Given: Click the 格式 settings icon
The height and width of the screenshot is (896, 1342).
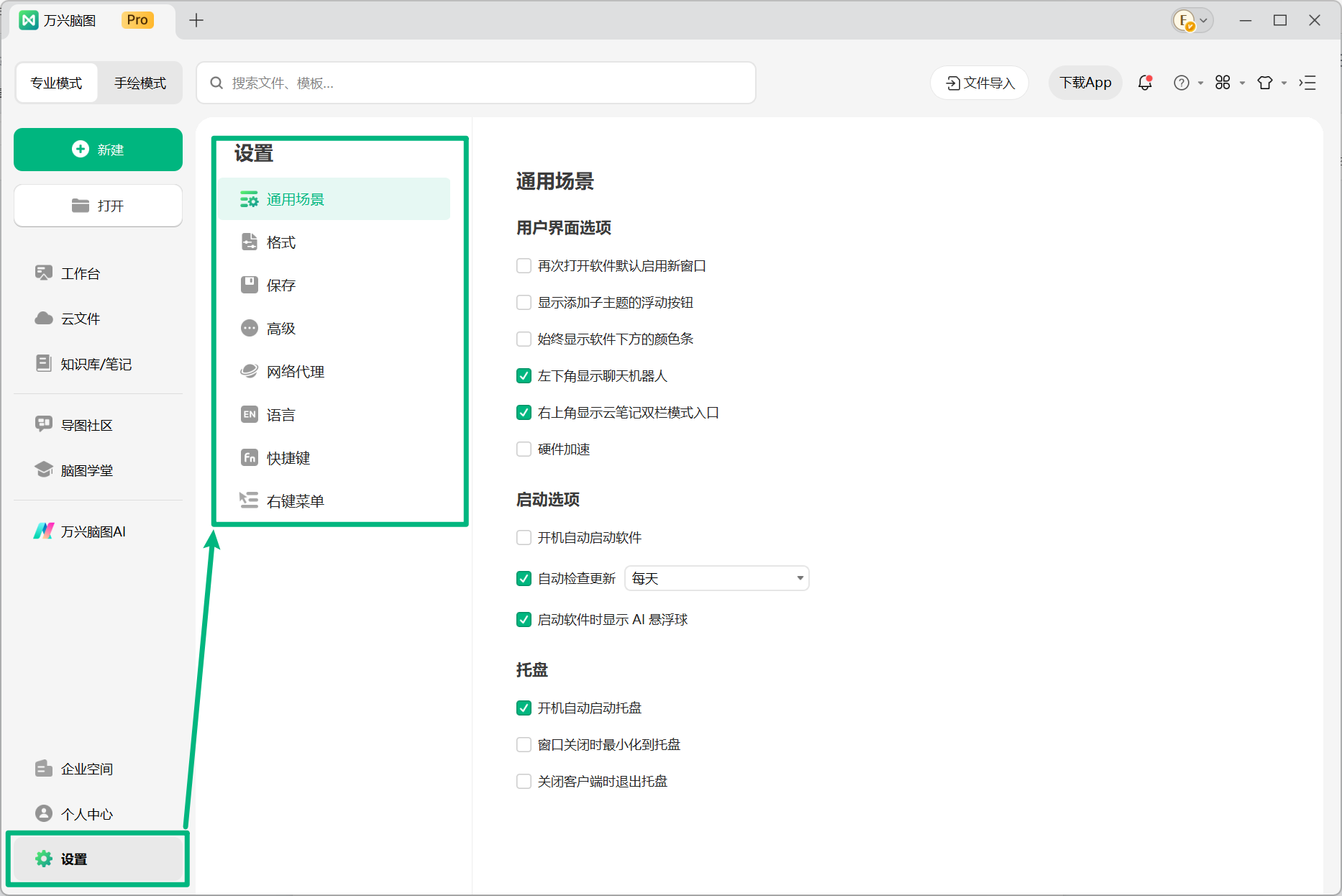Looking at the screenshot, I should point(249,242).
